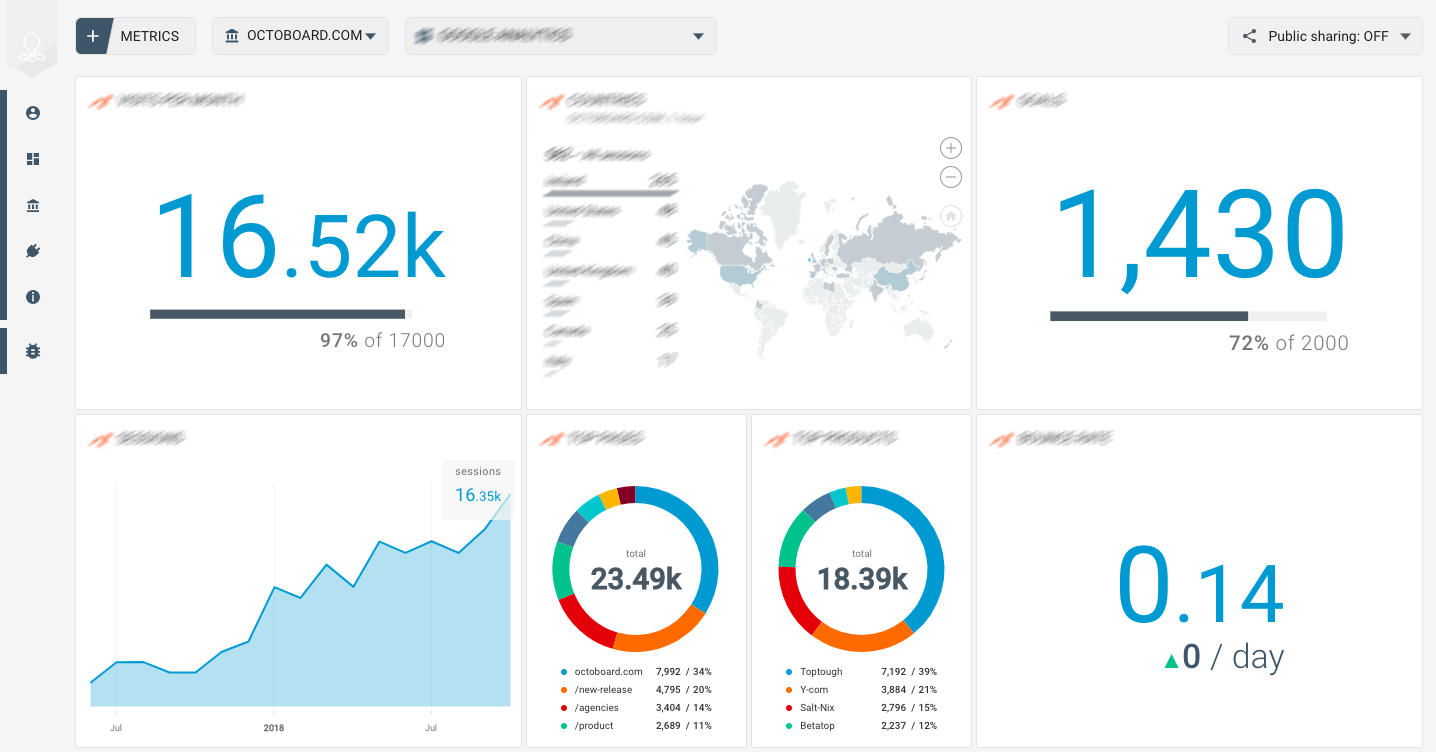
Task: Toggle the octoboard.com legend entry
Action: (x=608, y=672)
